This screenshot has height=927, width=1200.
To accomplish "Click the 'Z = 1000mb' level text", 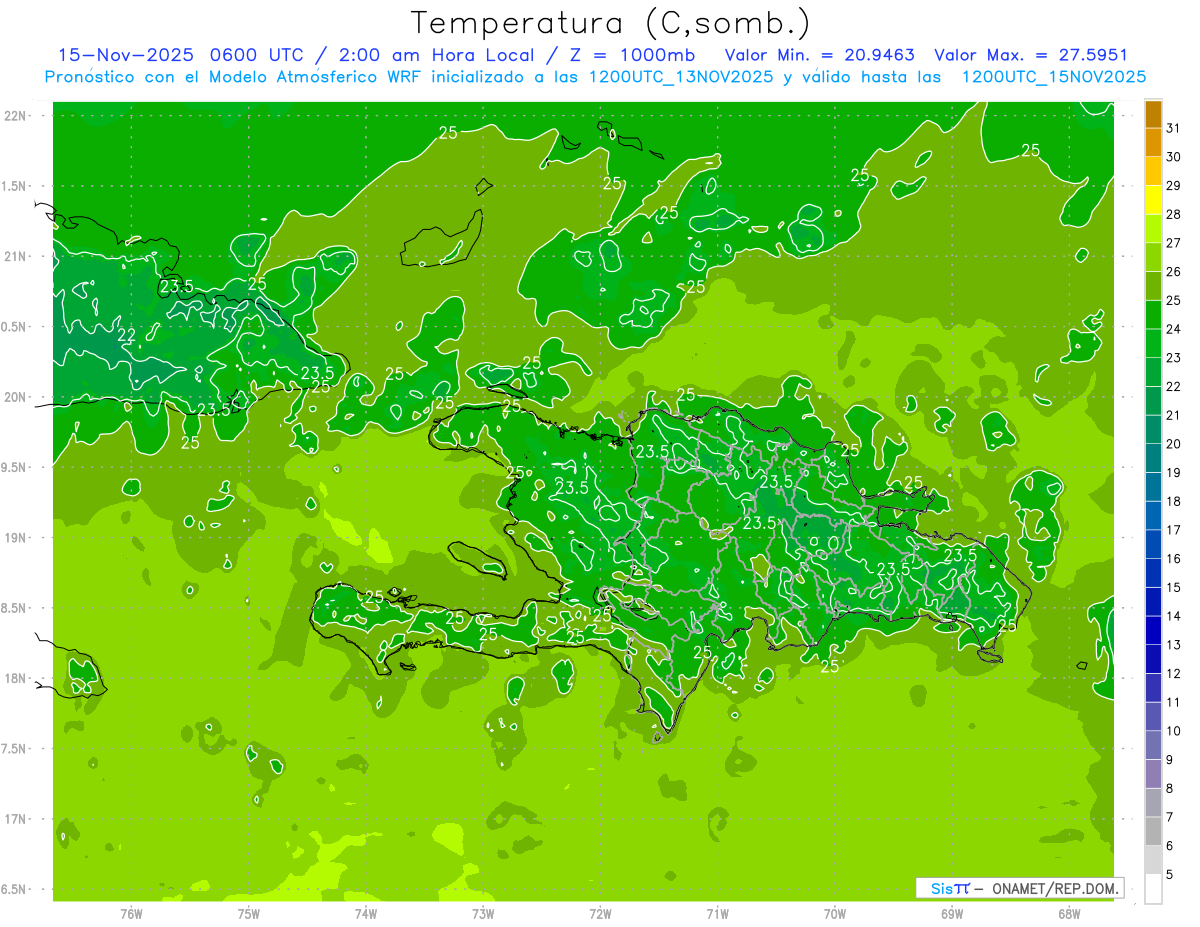I will [632, 55].
